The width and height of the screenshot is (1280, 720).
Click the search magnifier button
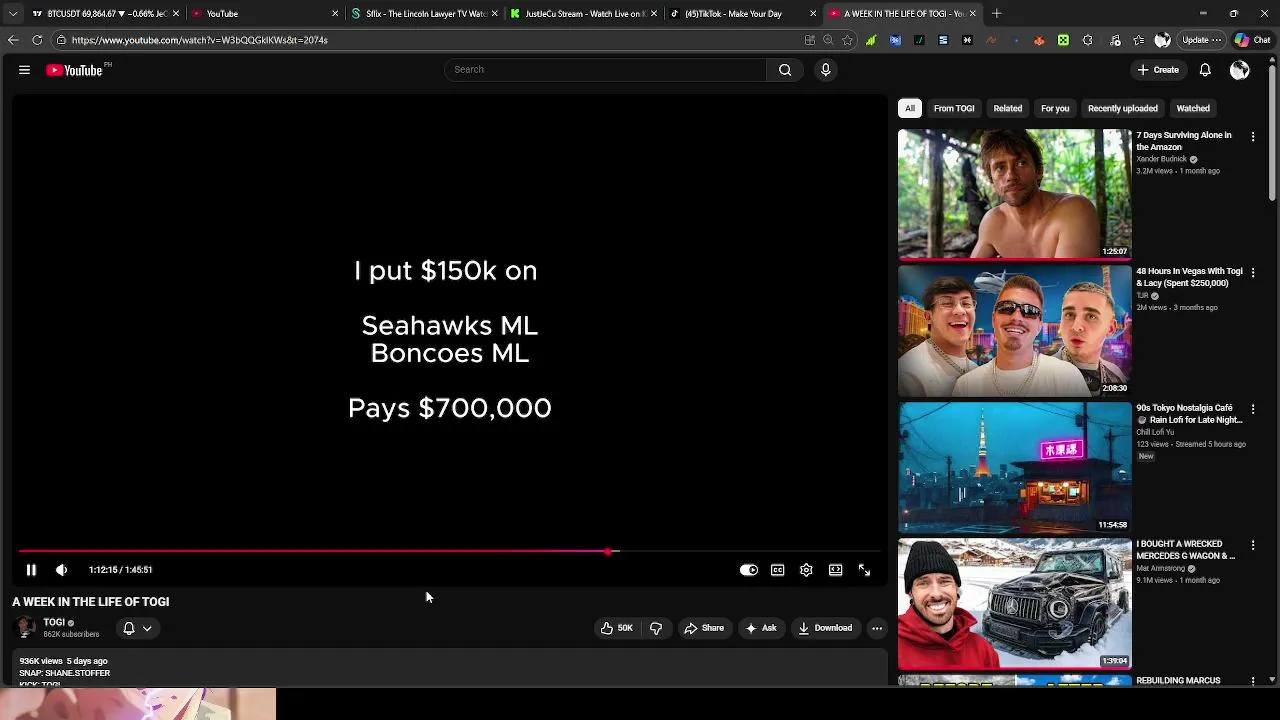point(785,70)
